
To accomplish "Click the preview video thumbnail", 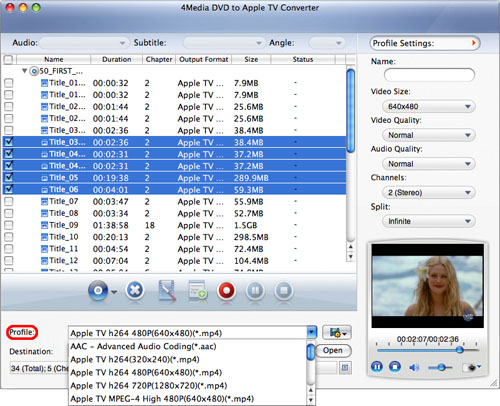I will (x=427, y=286).
